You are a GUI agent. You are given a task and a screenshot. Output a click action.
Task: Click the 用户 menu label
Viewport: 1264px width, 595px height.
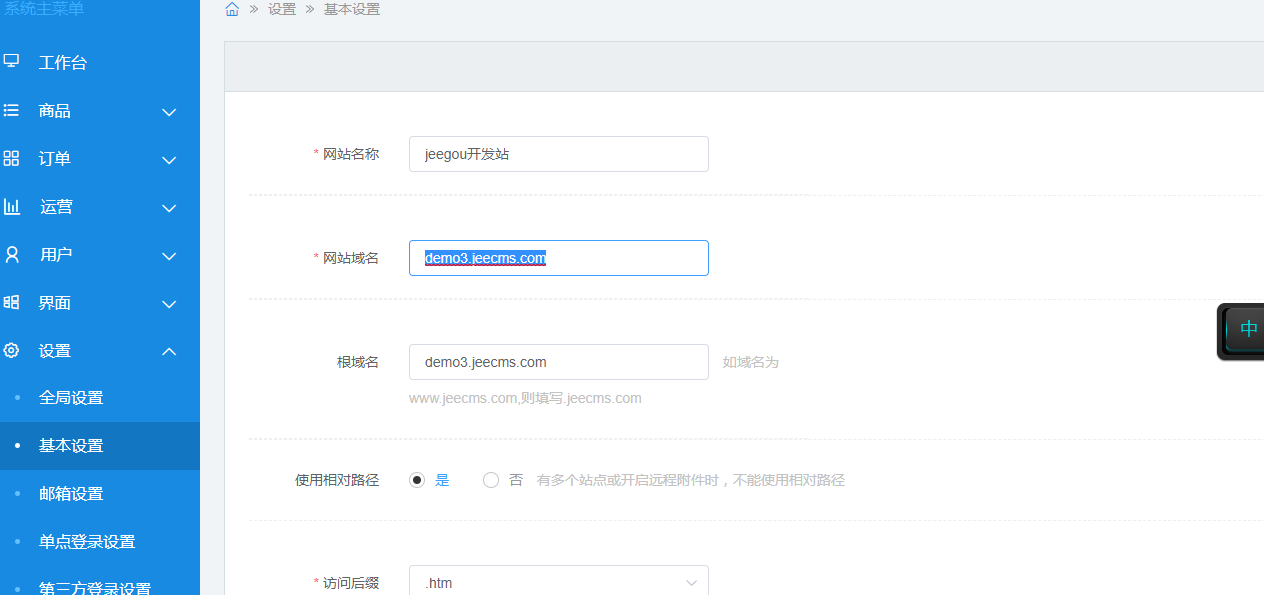point(56,255)
